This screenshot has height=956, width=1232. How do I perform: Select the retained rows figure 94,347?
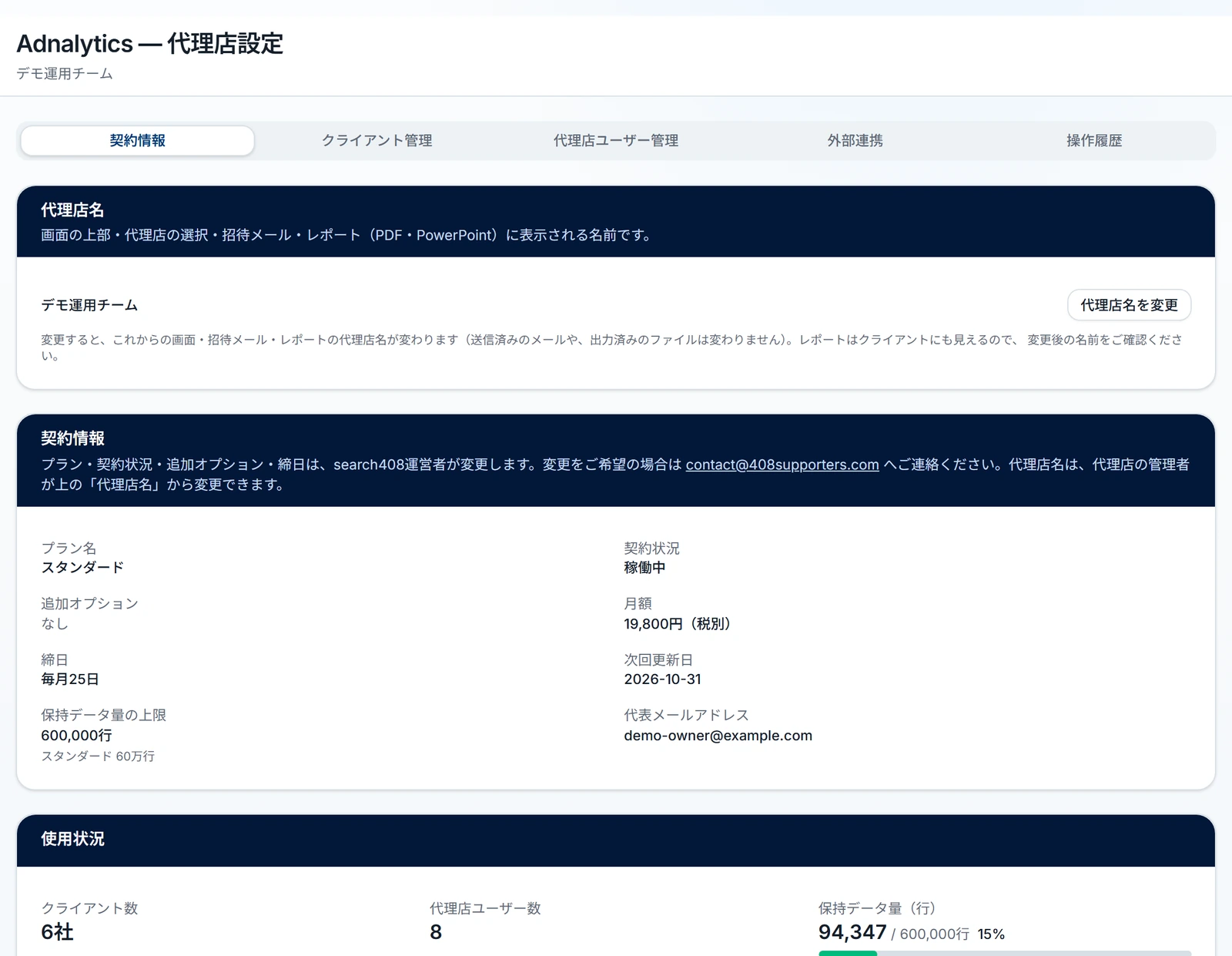(x=852, y=932)
